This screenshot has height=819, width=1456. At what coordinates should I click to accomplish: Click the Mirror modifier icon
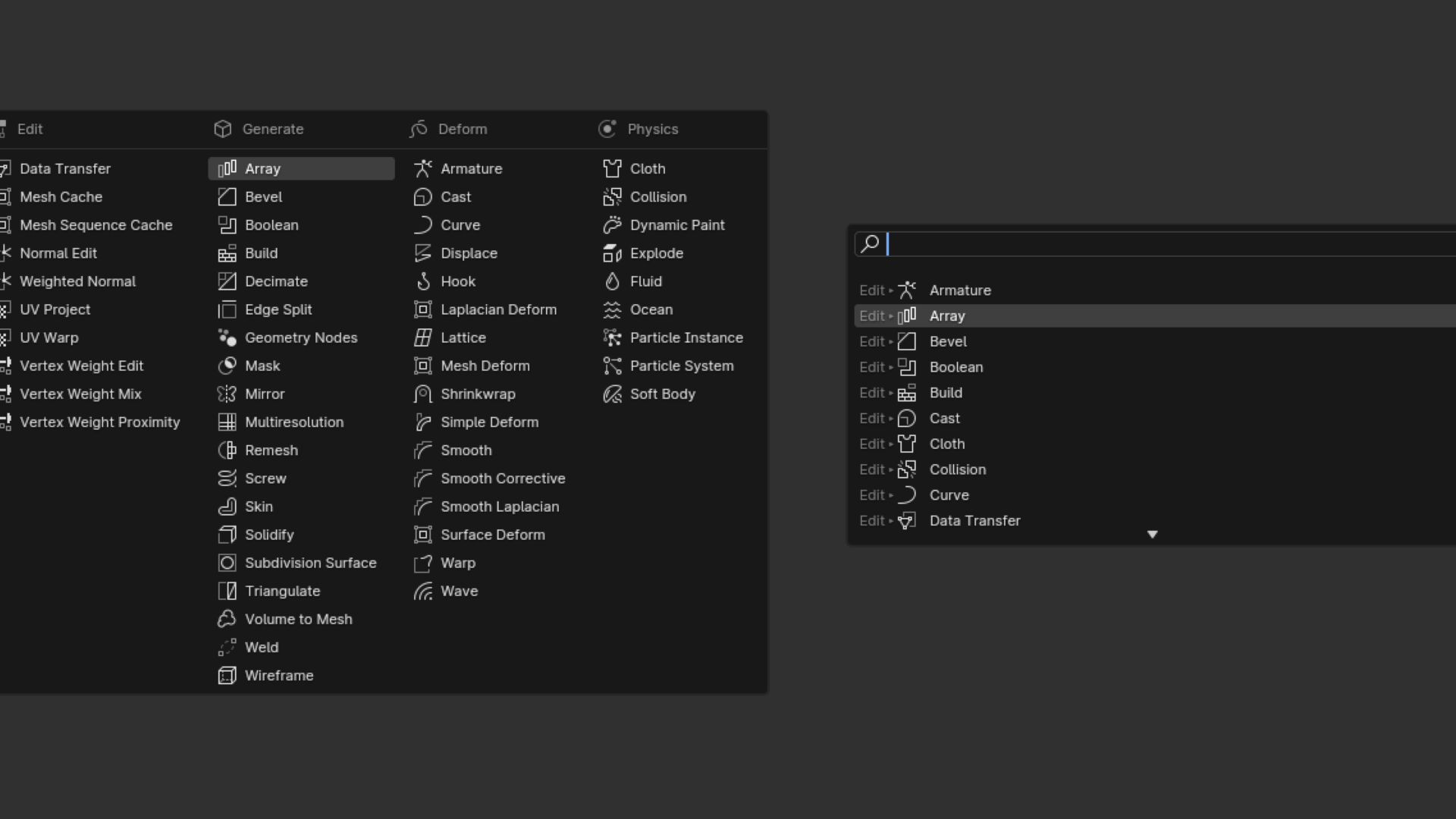(x=227, y=394)
